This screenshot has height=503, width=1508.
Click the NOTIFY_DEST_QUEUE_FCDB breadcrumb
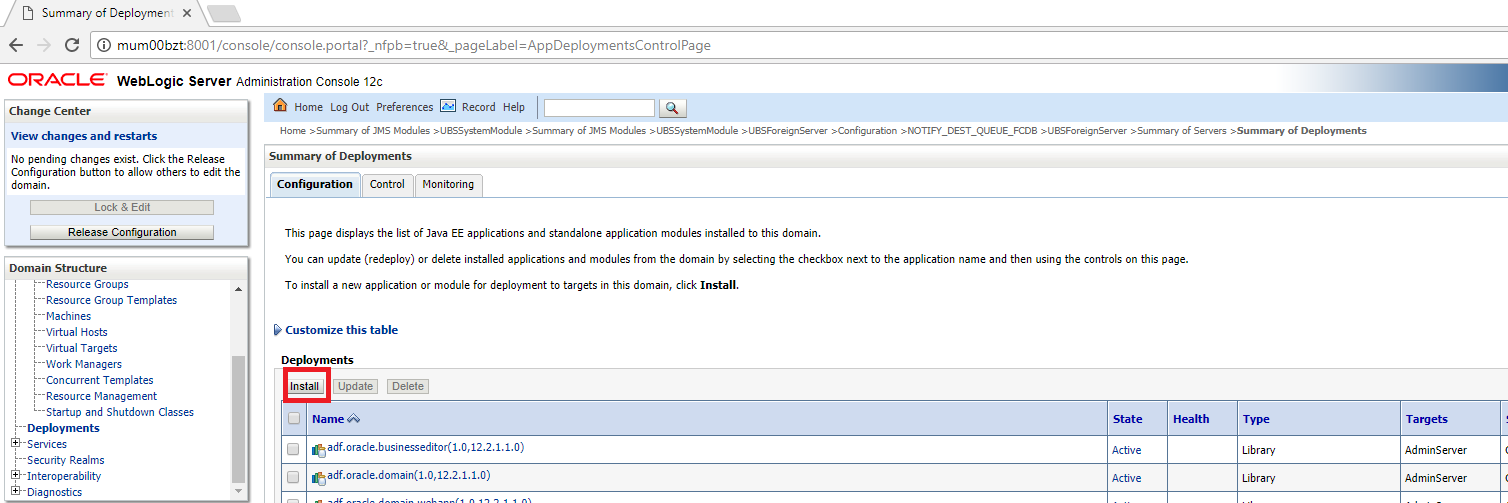pyautogui.click(x=973, y=131)
